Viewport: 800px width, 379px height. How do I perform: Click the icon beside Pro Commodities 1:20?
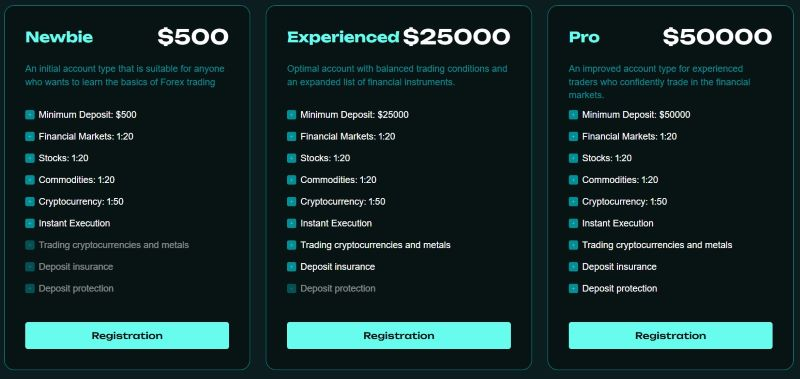573,180
